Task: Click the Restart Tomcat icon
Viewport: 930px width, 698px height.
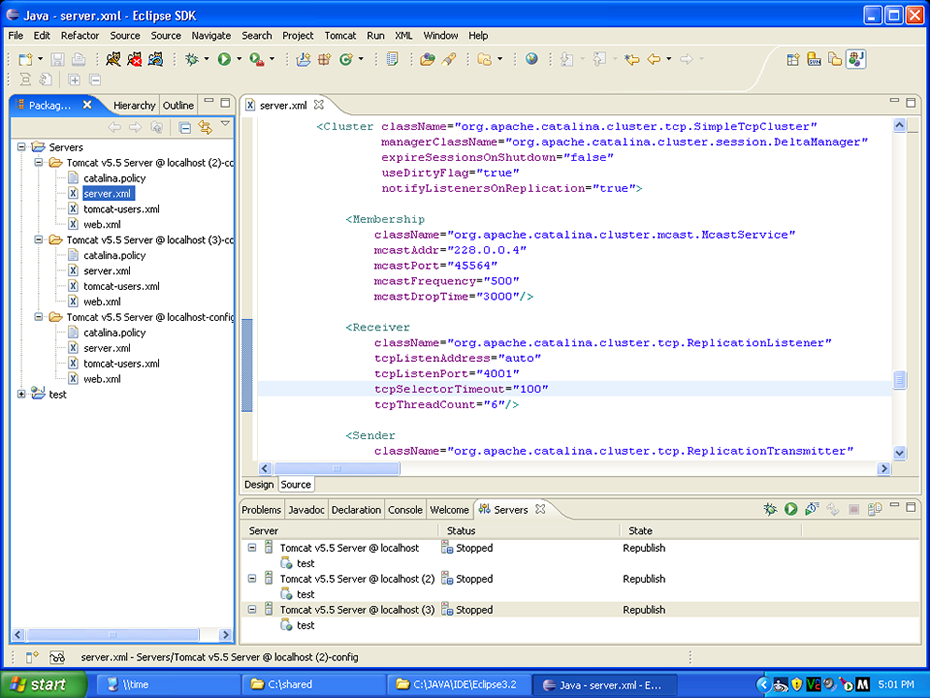Action: point(155,59)
